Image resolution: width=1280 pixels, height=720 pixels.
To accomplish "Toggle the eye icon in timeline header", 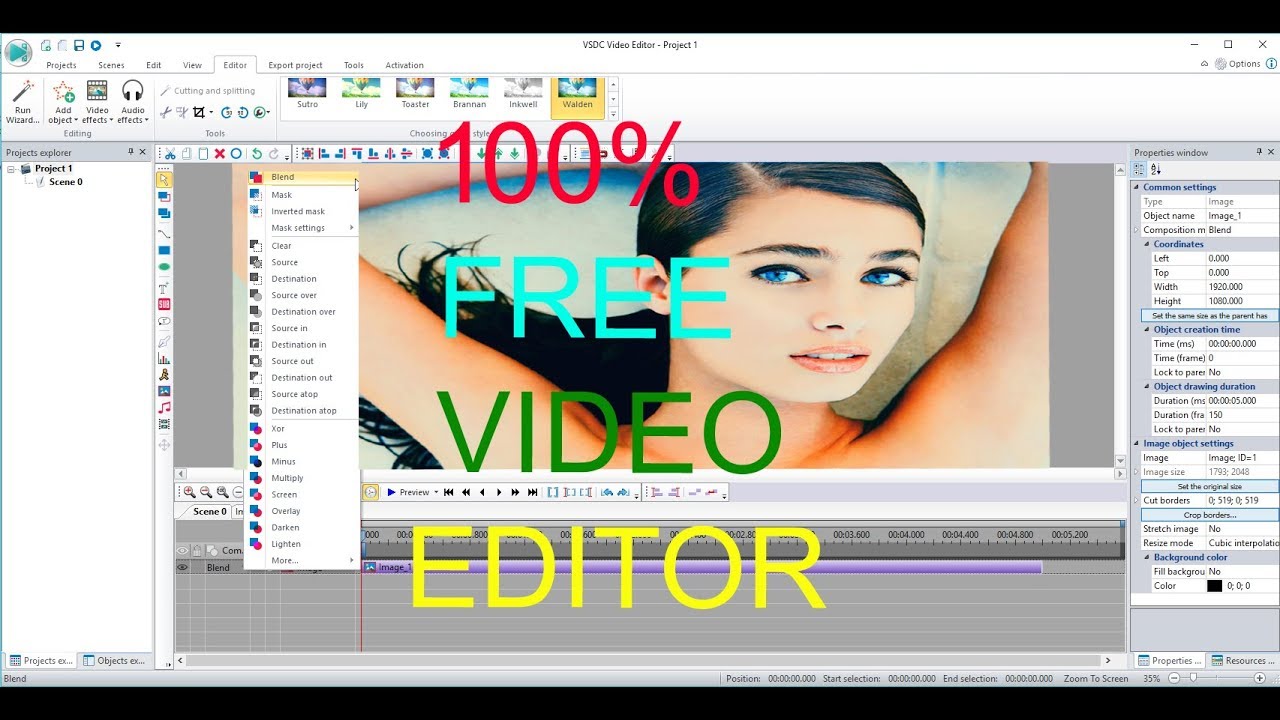I will (183, 550).
